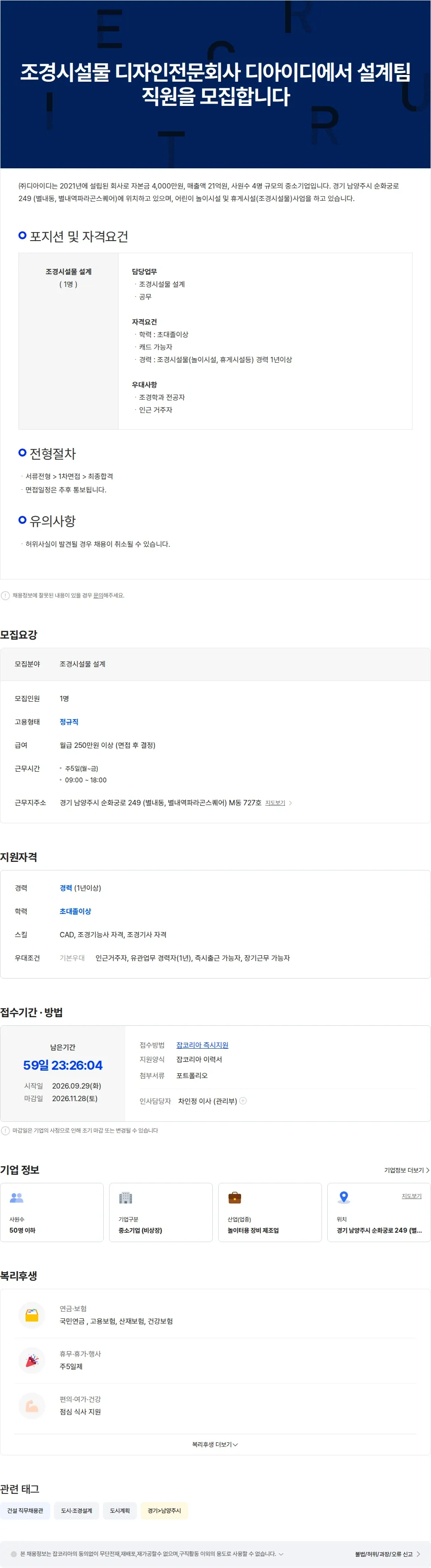Select the 경기>남양주시 tag
431x1568 pixels.
[x=164, y=1510]
